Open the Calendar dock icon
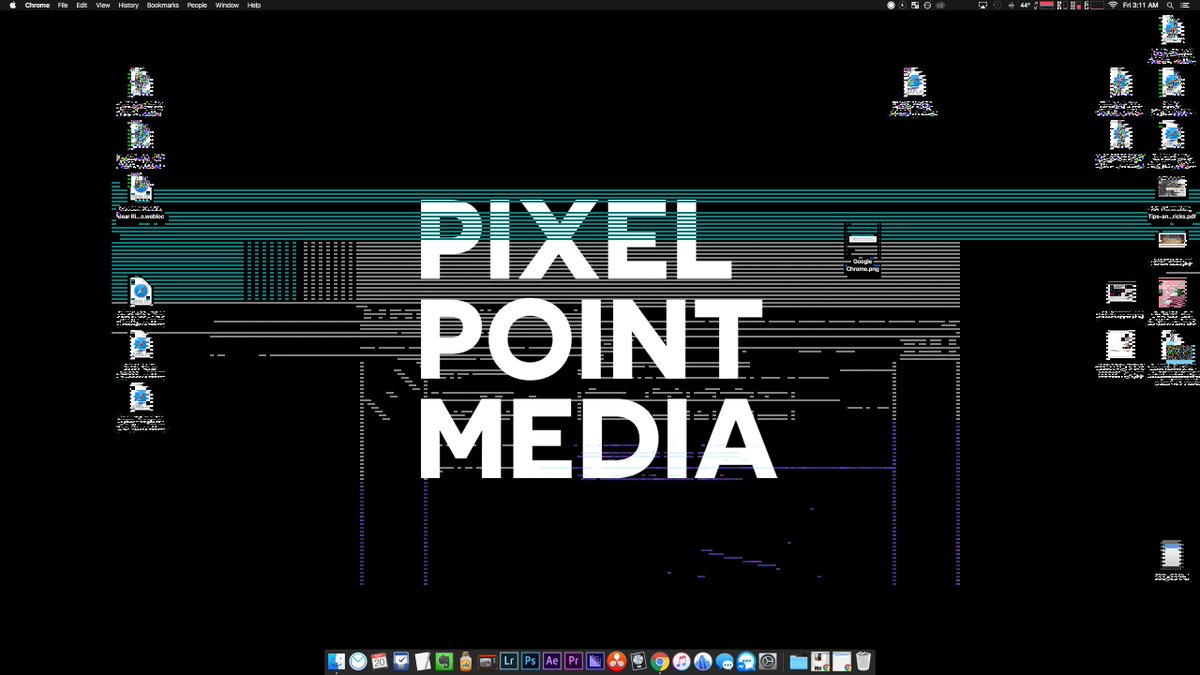1200x675 pixels. (x=379, y=661)
